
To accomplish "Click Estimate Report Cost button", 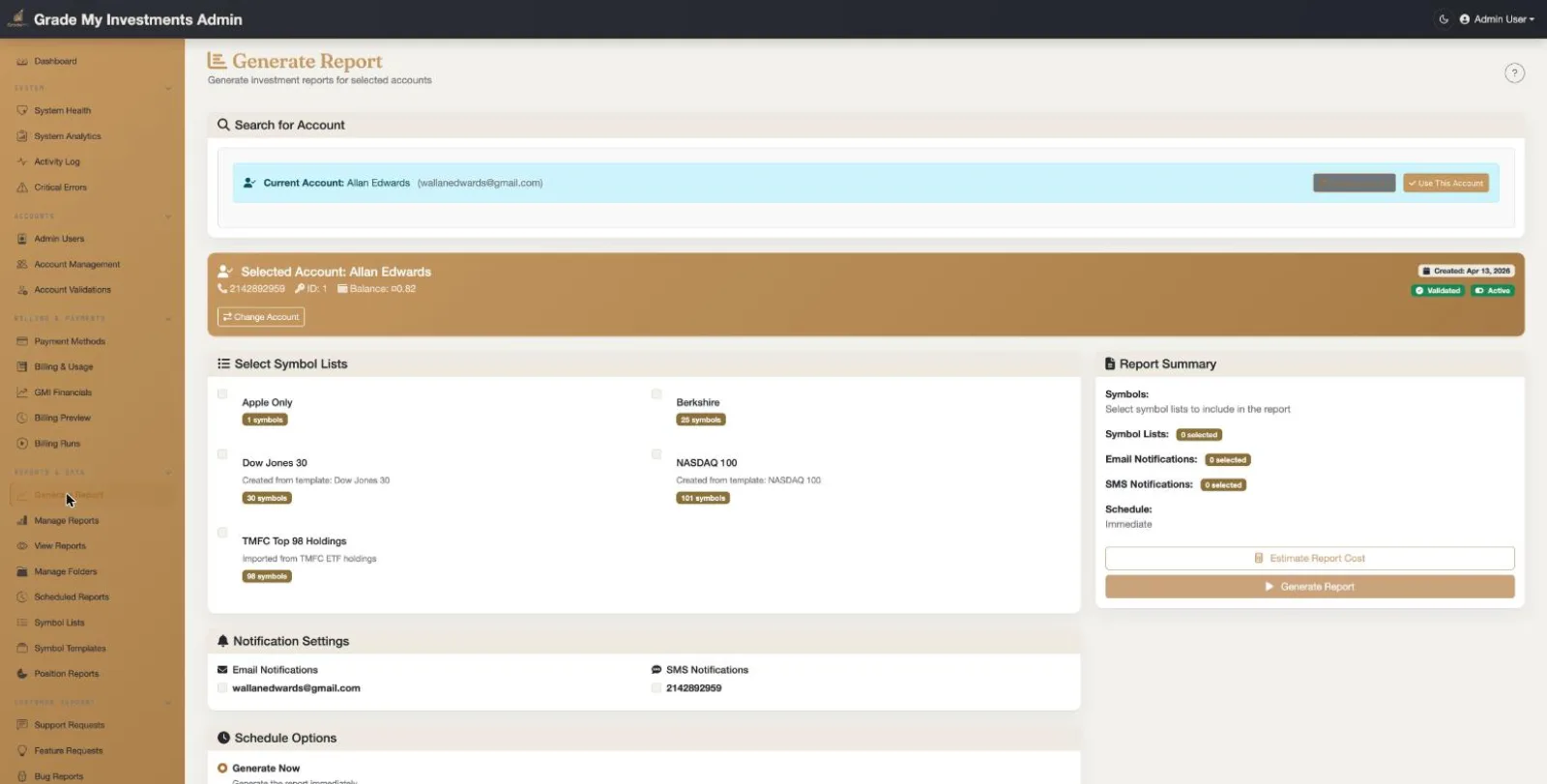I will pyautogui.click(x=1309, y=559).
